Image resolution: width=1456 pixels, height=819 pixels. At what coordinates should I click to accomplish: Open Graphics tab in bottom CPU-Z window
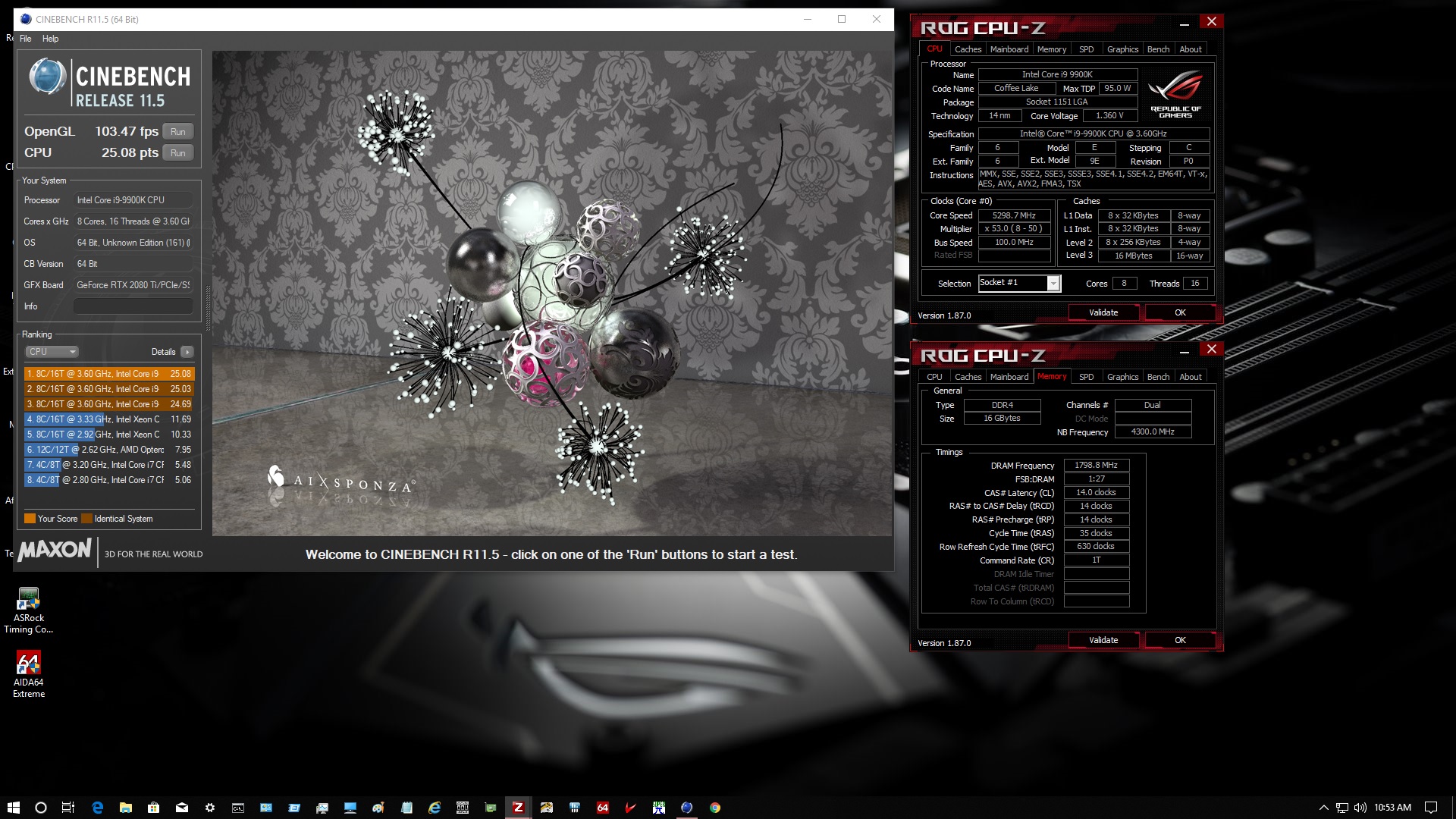[1122, 377]
